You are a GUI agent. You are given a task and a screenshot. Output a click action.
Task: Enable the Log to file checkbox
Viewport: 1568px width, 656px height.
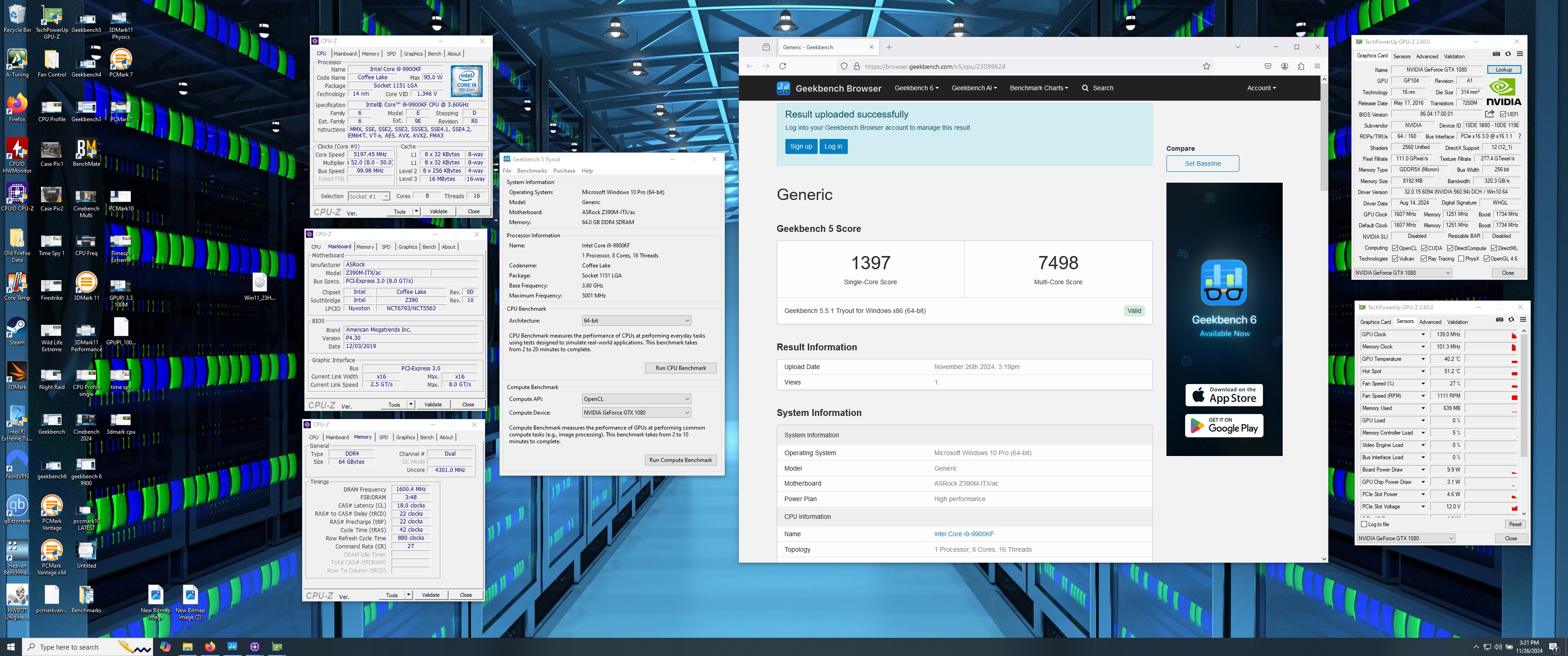pos(1364,524)
